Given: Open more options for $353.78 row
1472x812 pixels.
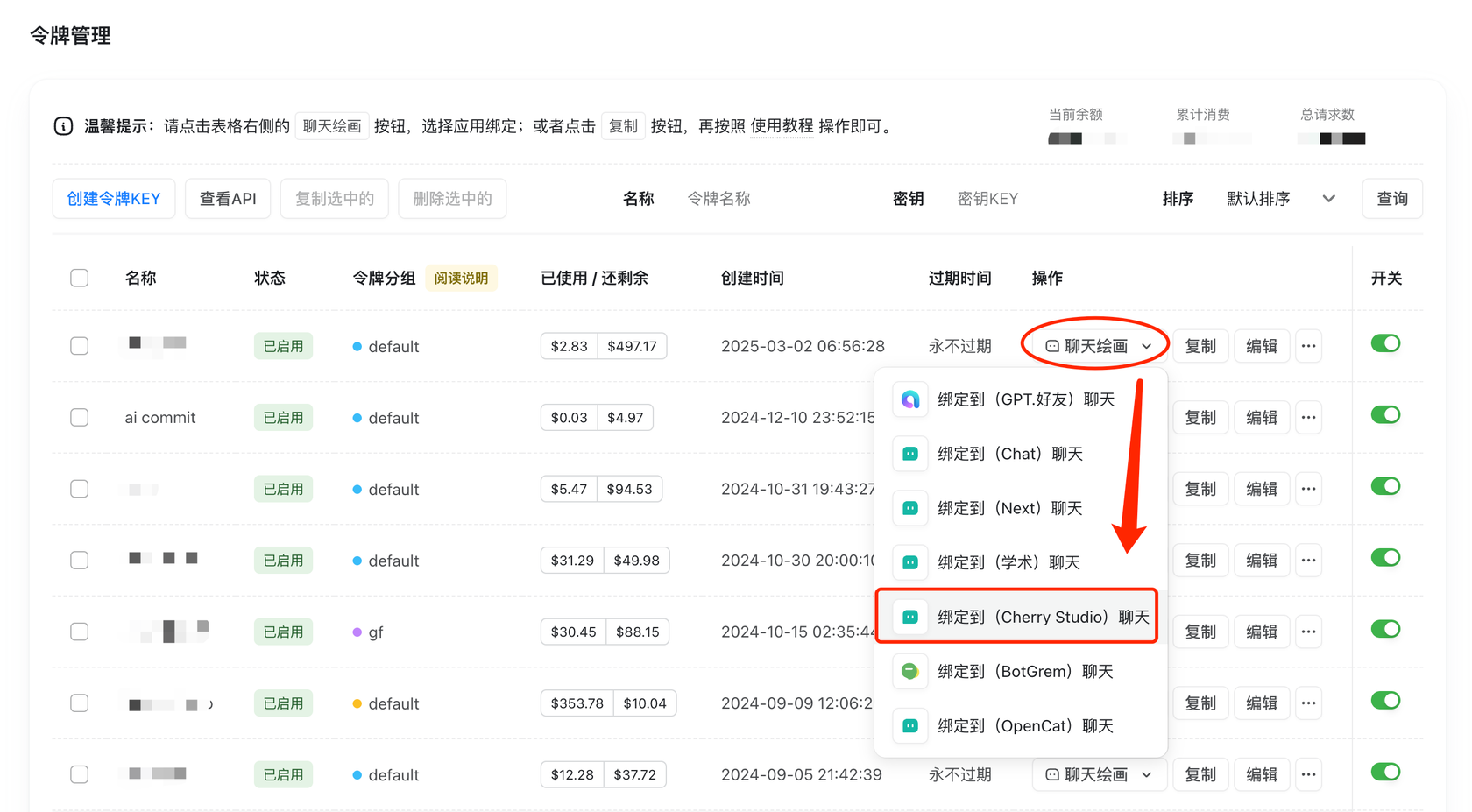Looking at the screenshot, I should coord(1308,703).
